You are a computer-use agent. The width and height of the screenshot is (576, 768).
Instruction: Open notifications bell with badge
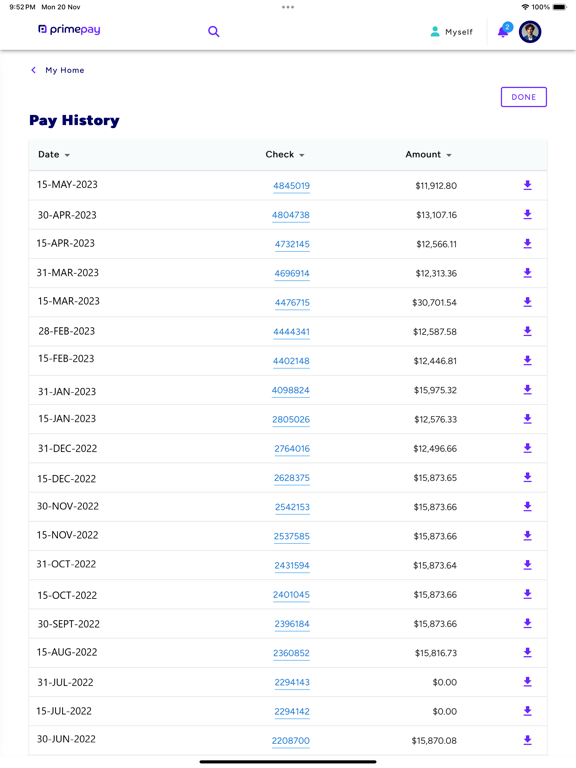(x=504, y=30)
